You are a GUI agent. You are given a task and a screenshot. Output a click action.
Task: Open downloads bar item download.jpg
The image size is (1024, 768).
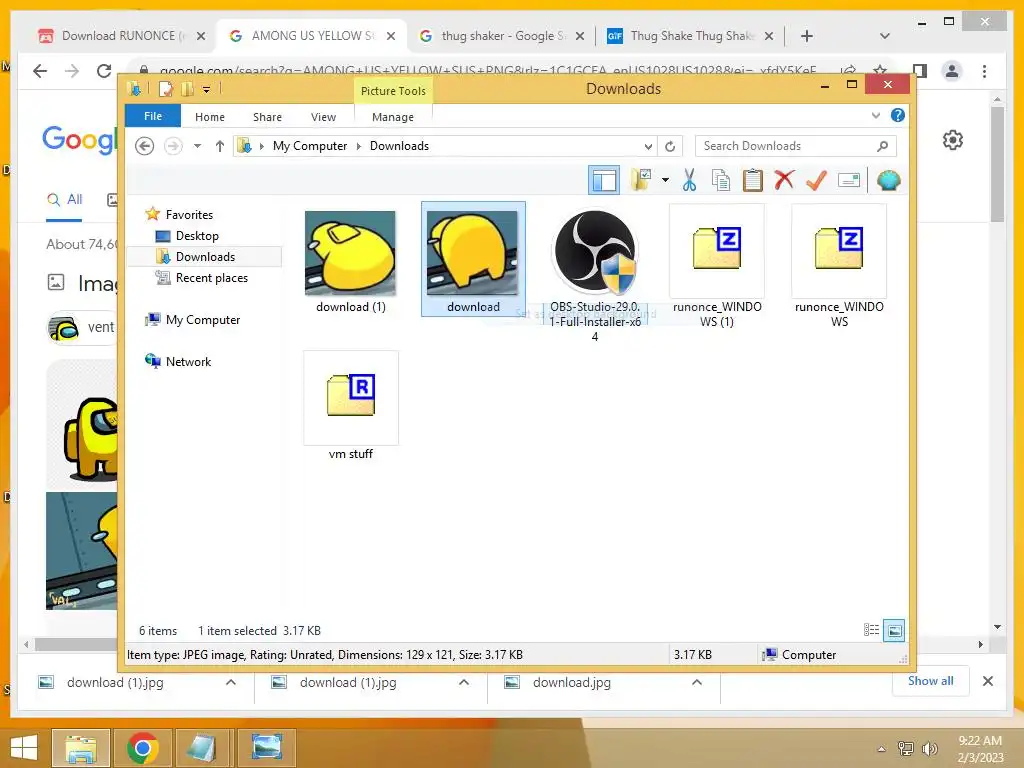pyautogui.click(x=571, y=682)
